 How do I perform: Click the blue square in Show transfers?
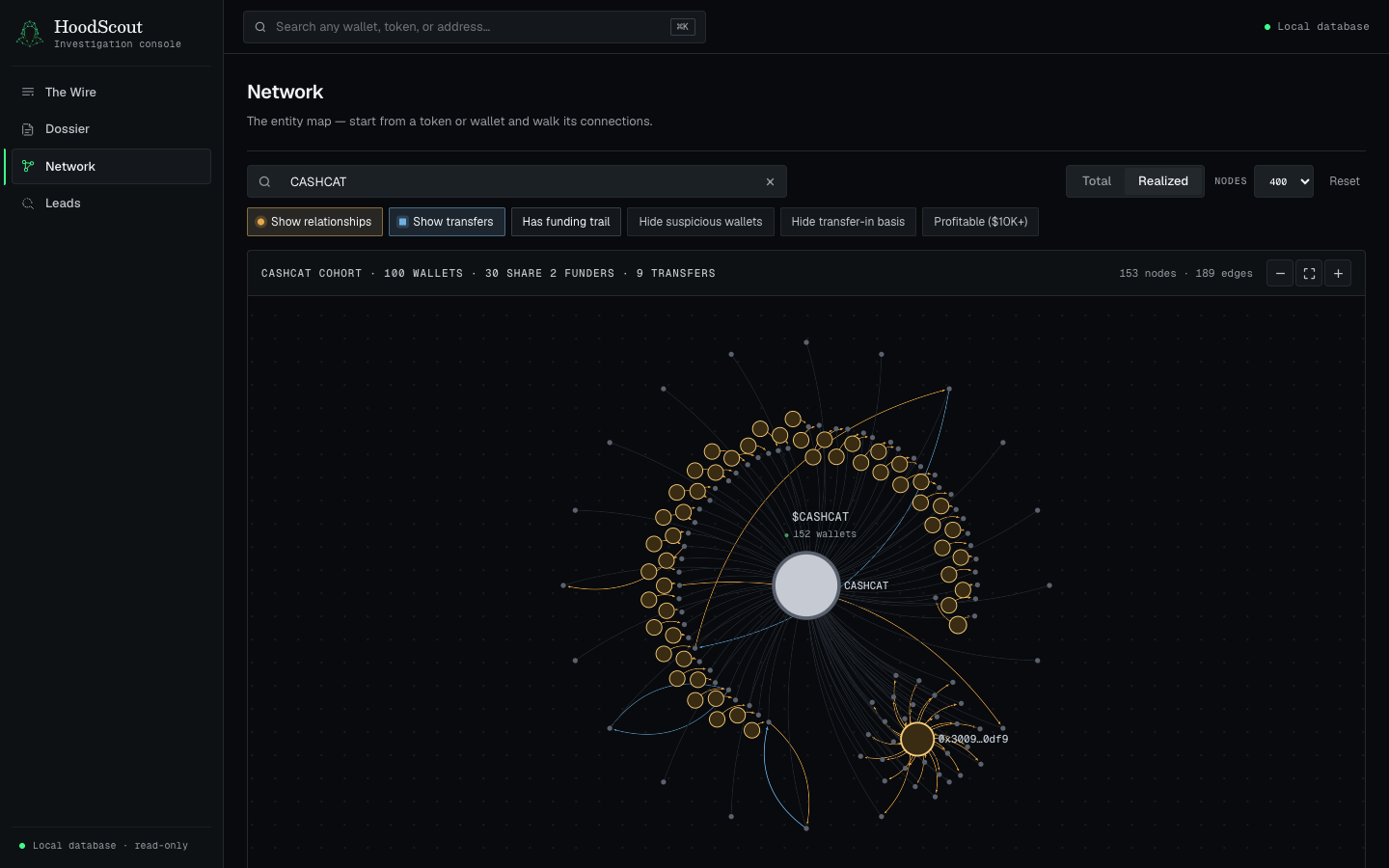pyautogui.click(x=402, y=222)
